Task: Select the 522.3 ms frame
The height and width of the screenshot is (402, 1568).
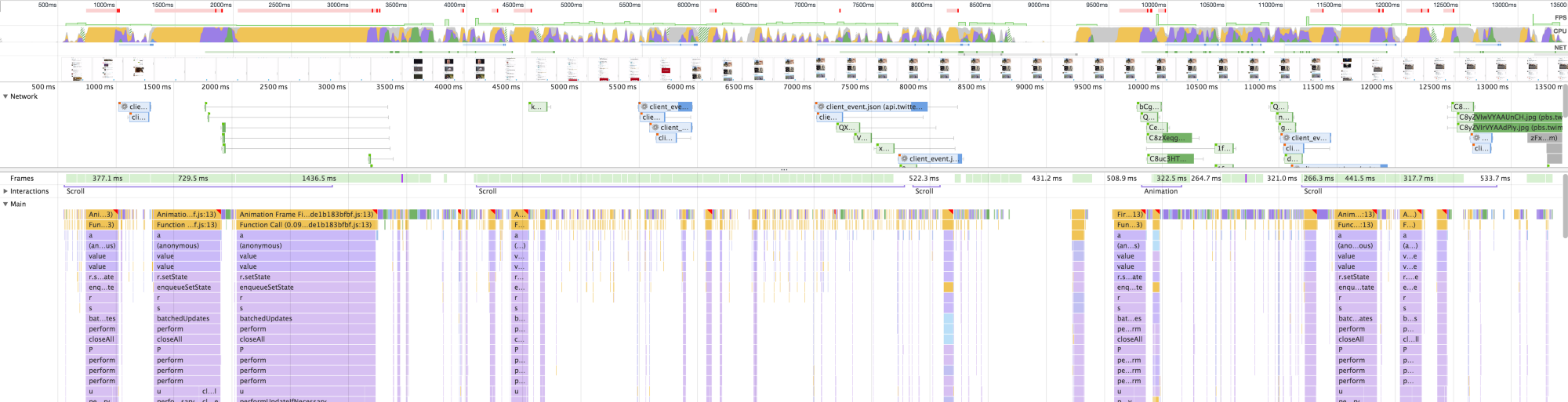Action: click(924, 179)
